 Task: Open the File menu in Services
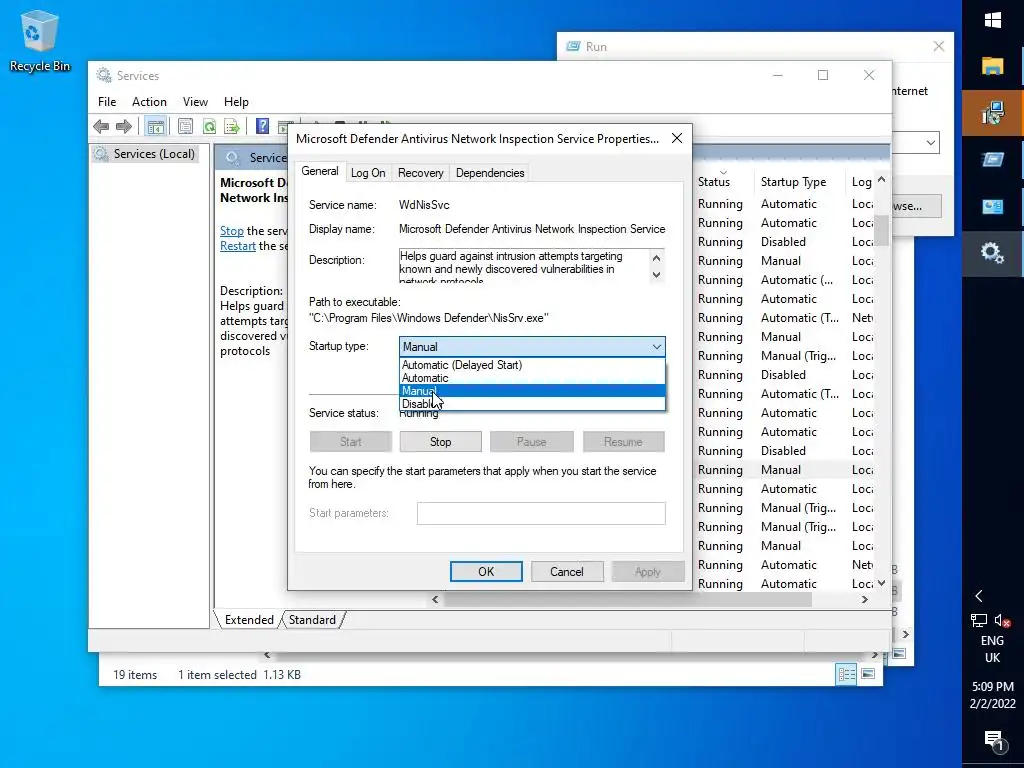point(107,101)
